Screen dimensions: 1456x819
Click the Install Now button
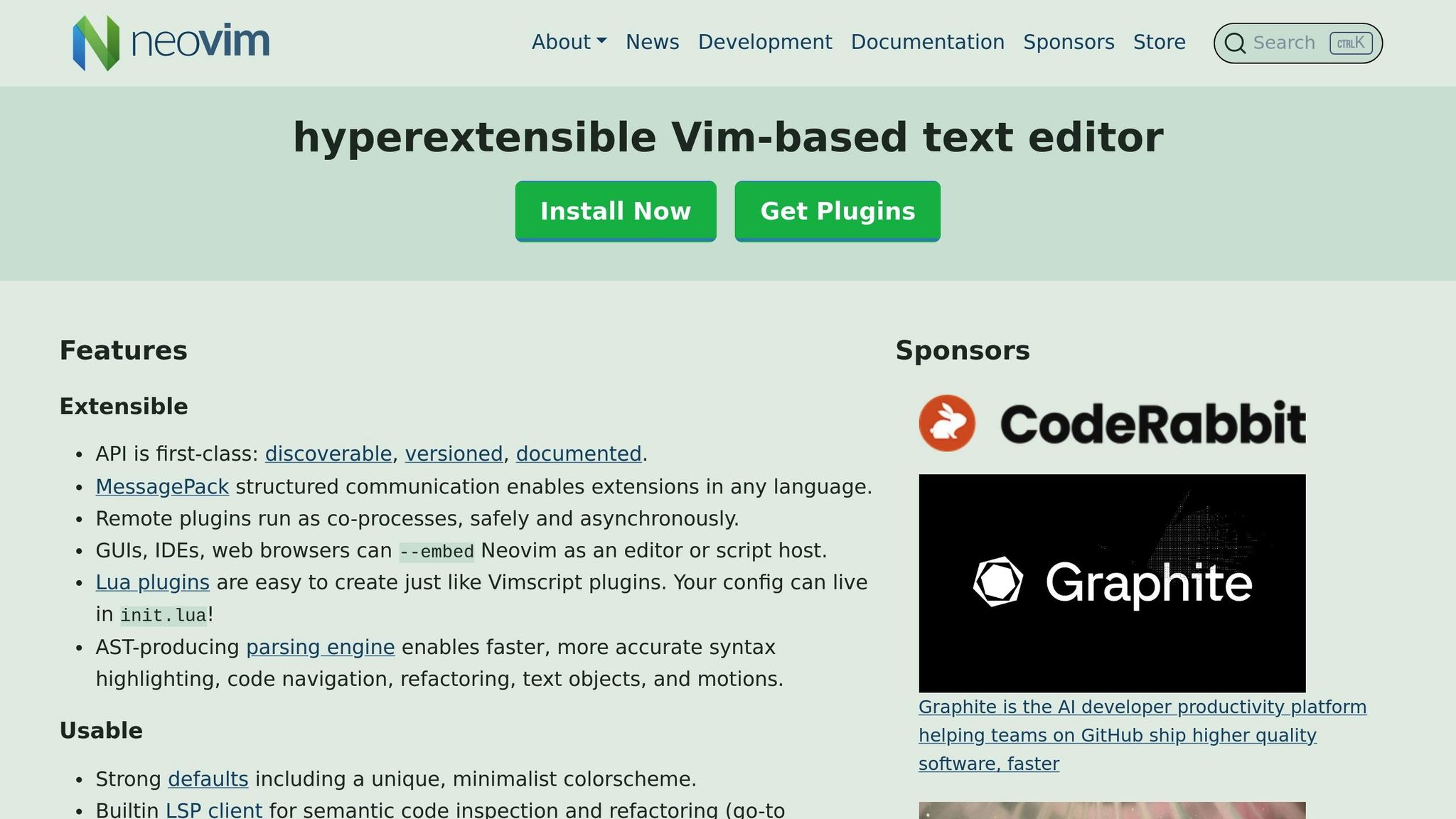[616, 211]
